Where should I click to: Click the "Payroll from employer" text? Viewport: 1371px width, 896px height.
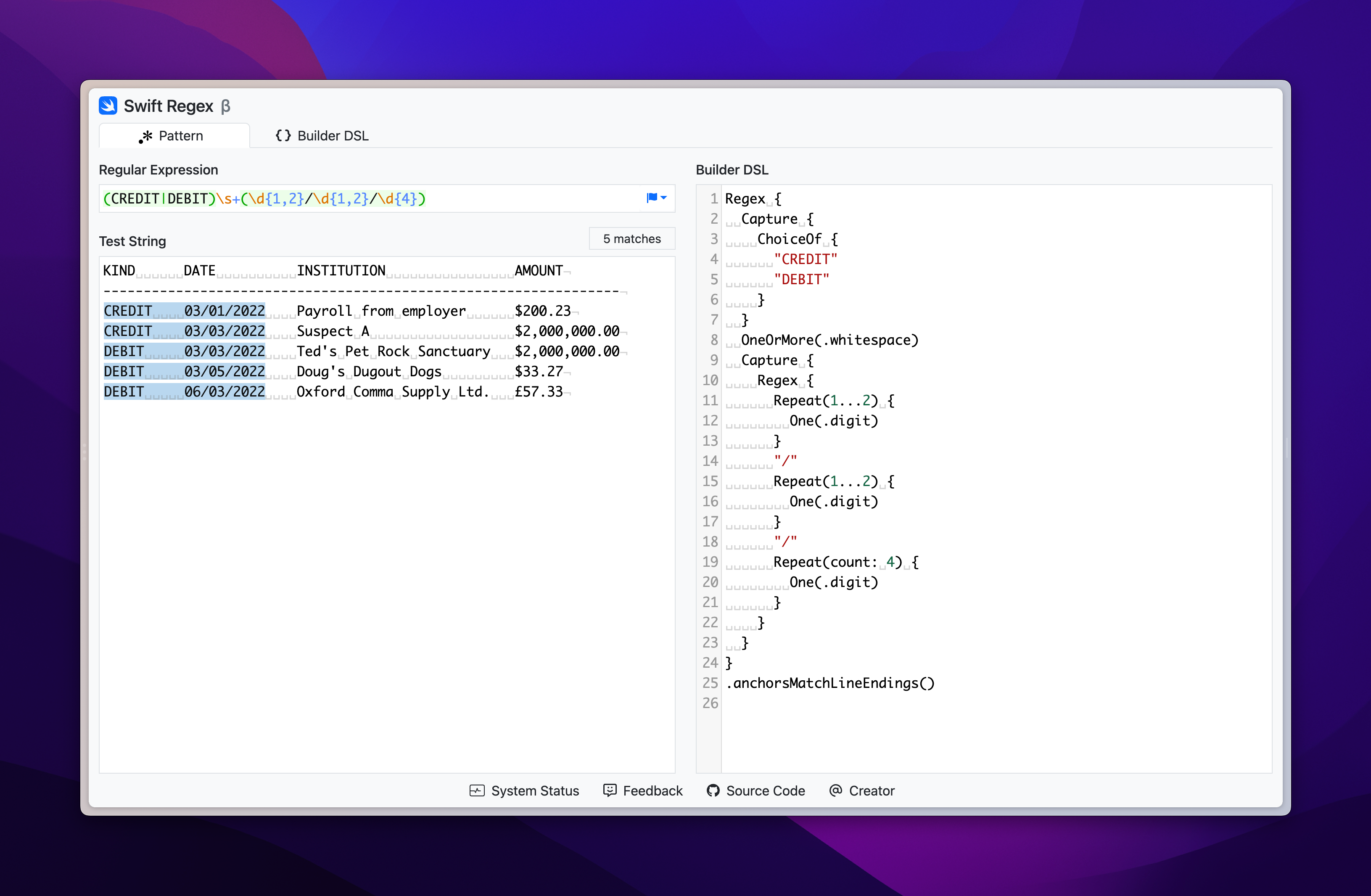tap(381, 311)
